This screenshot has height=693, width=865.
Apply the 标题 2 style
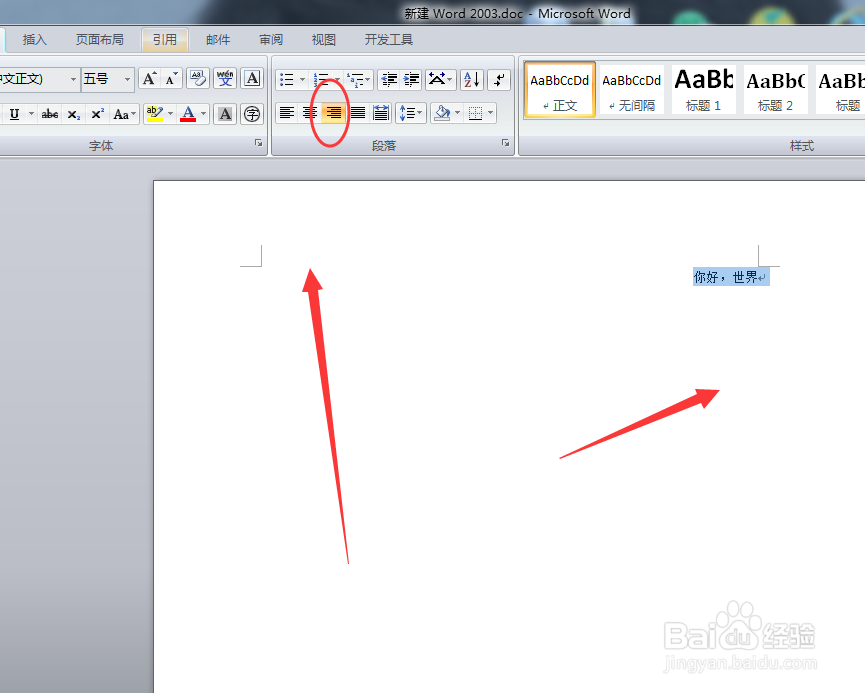pos(776,89)
